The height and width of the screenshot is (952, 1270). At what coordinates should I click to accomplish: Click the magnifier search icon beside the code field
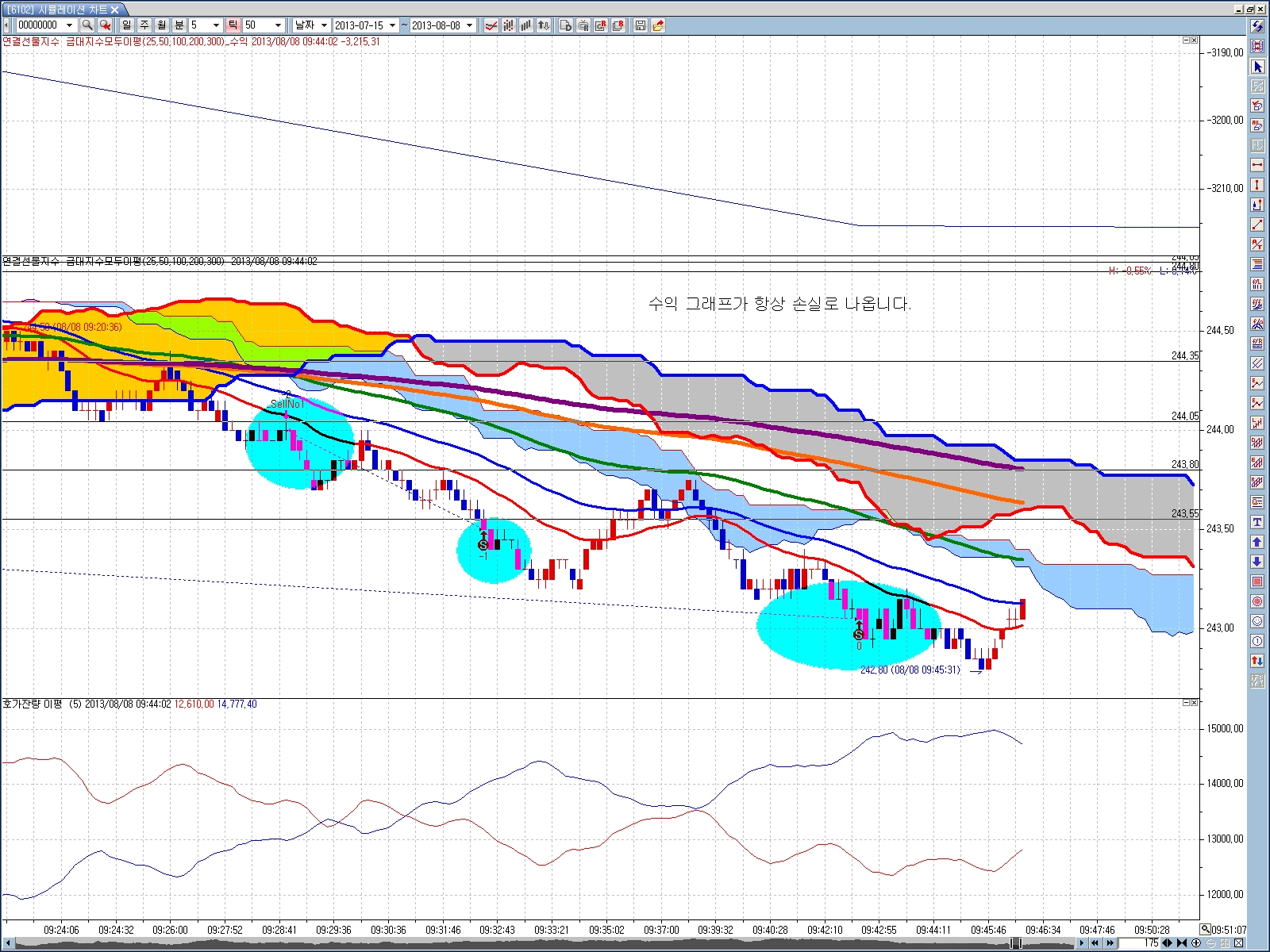pos(87,25)
